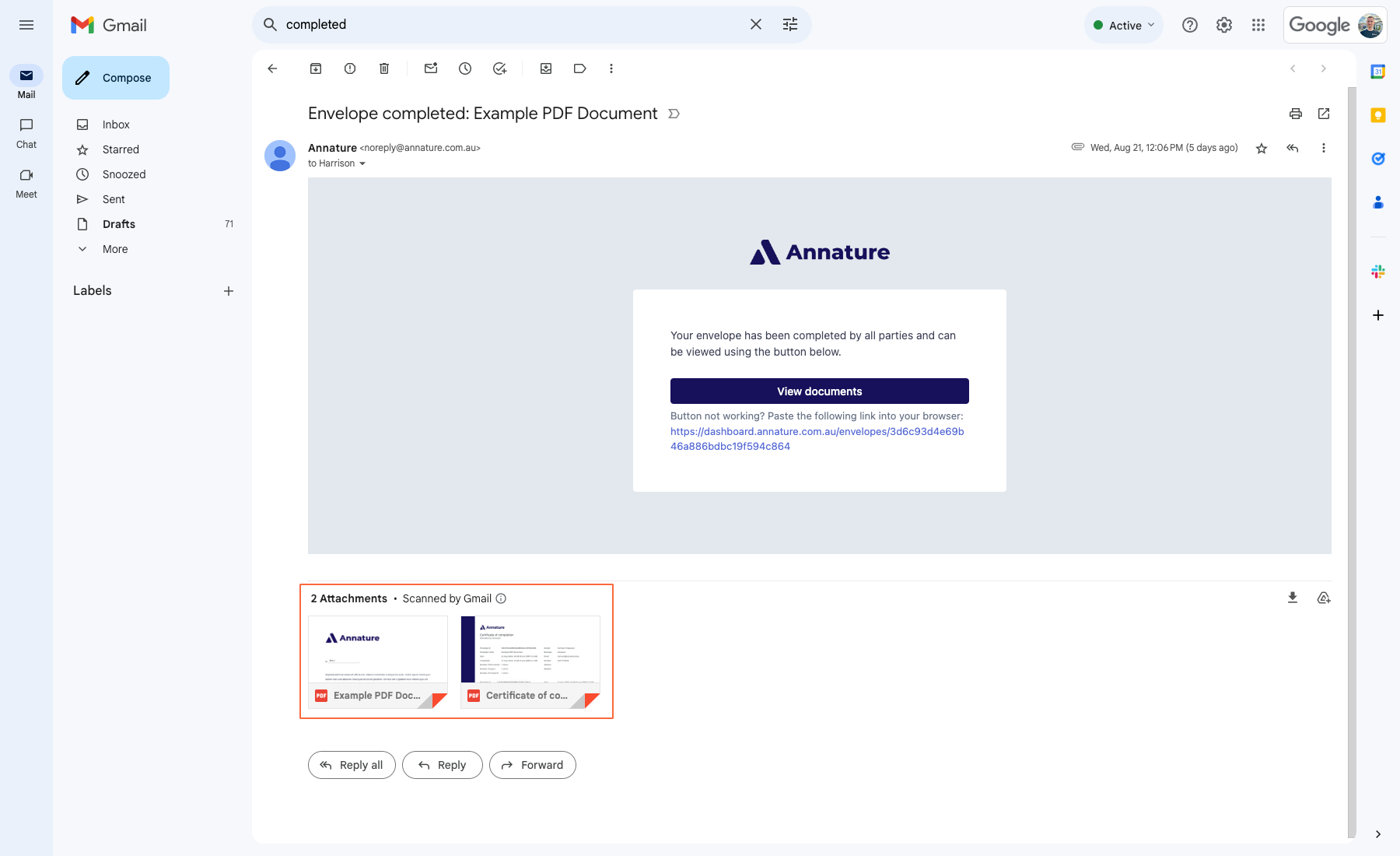Screen dimensions: 1400x856
Task: Open Google Calendar side panel icon
Action: point(1378,72)
